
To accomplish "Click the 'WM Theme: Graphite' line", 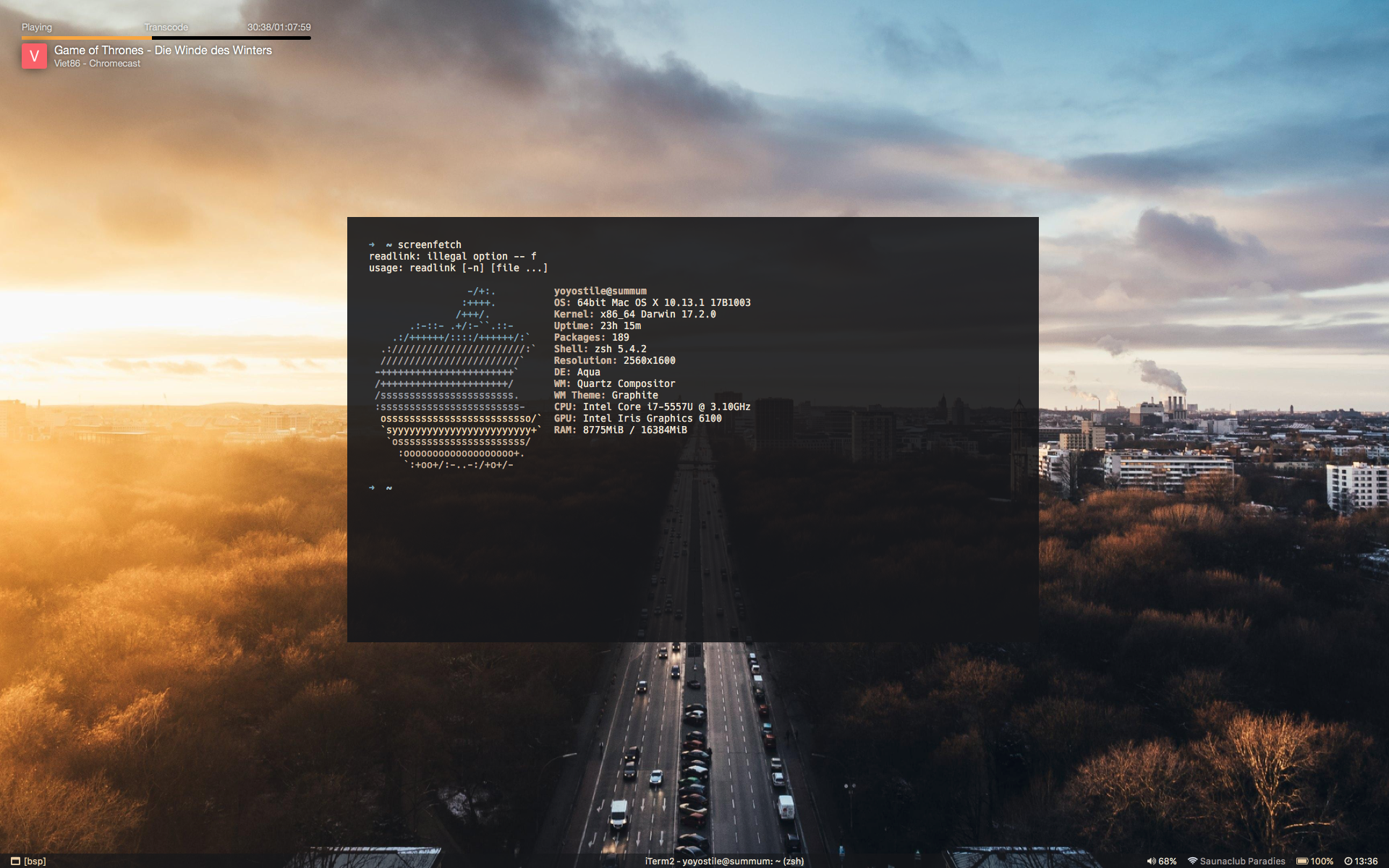I will (606, 395).
